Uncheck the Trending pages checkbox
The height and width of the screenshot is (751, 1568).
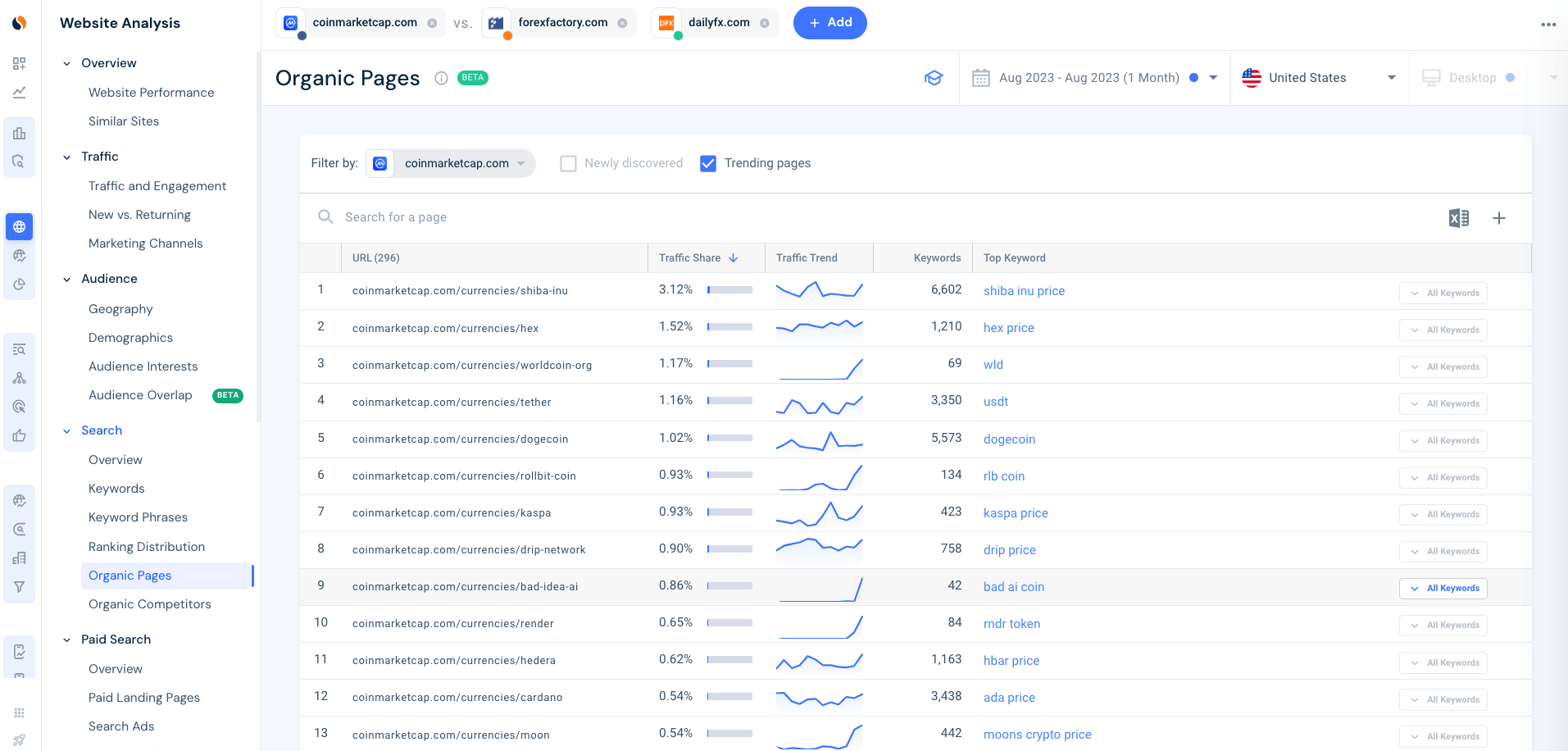click(x=708, y=163)
